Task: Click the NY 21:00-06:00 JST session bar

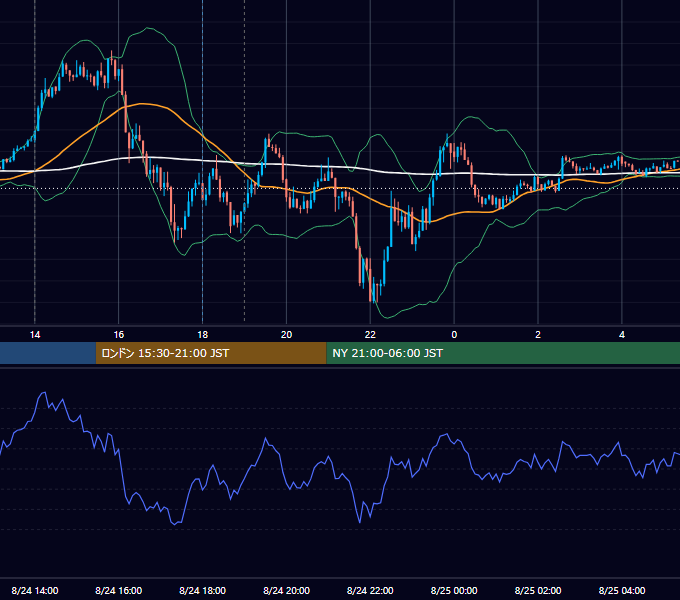Action: pyautogui.click(x=503, y=353)
